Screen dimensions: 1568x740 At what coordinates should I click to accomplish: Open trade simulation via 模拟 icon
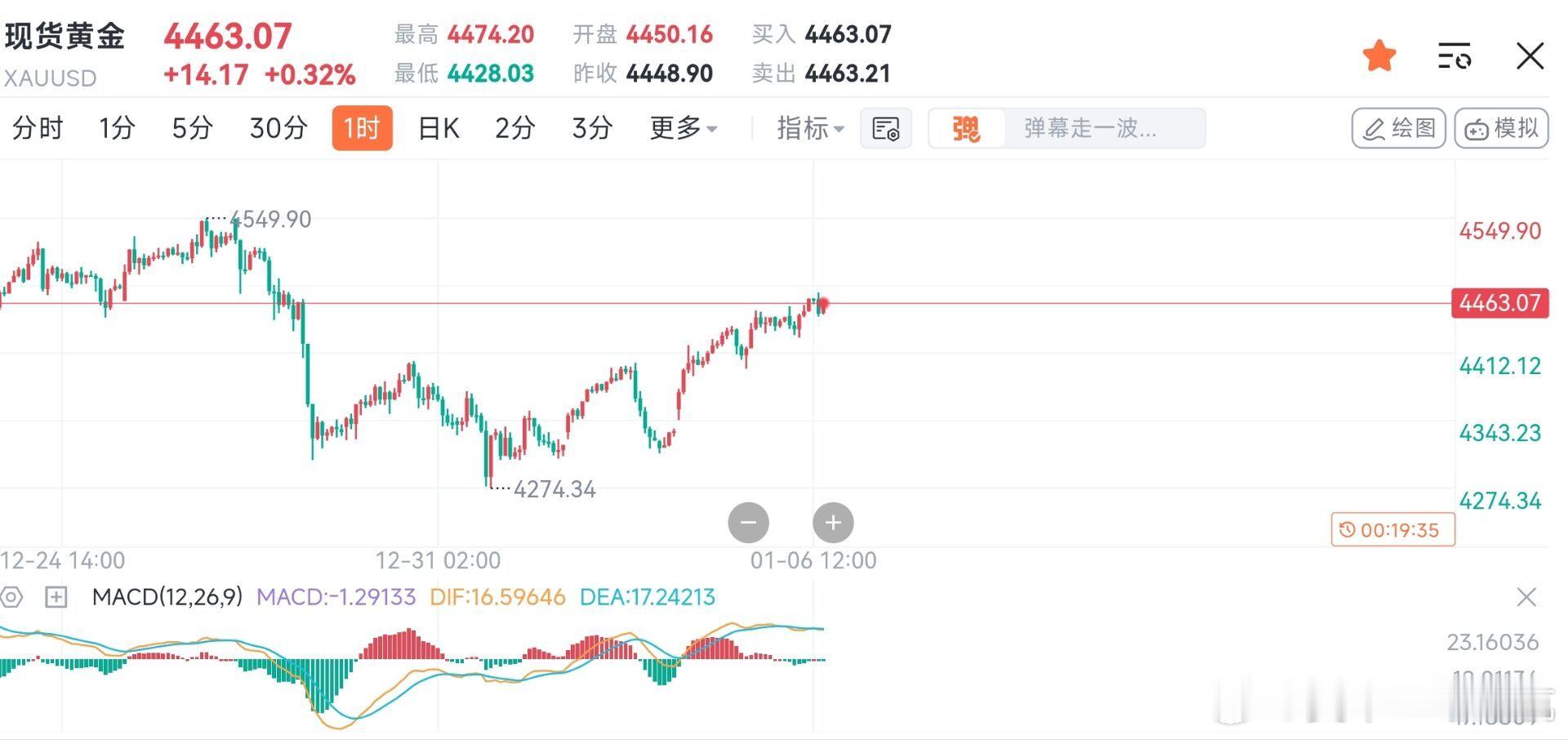coord(1501,128)
